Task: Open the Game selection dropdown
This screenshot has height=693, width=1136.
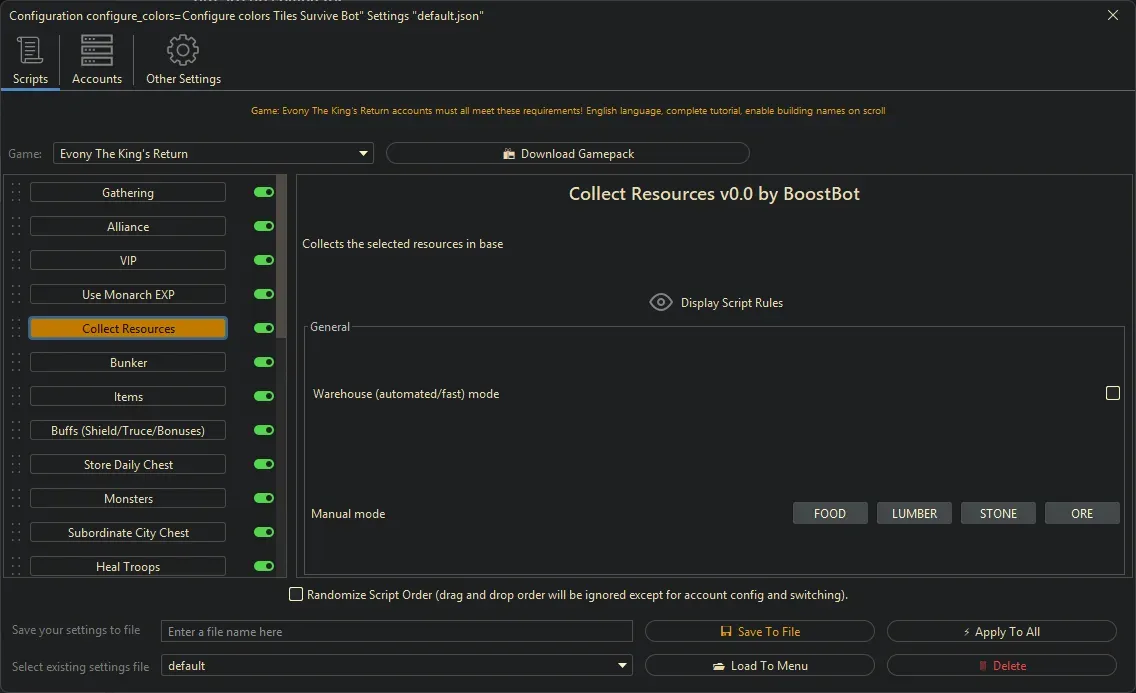Action: point(362,153)
